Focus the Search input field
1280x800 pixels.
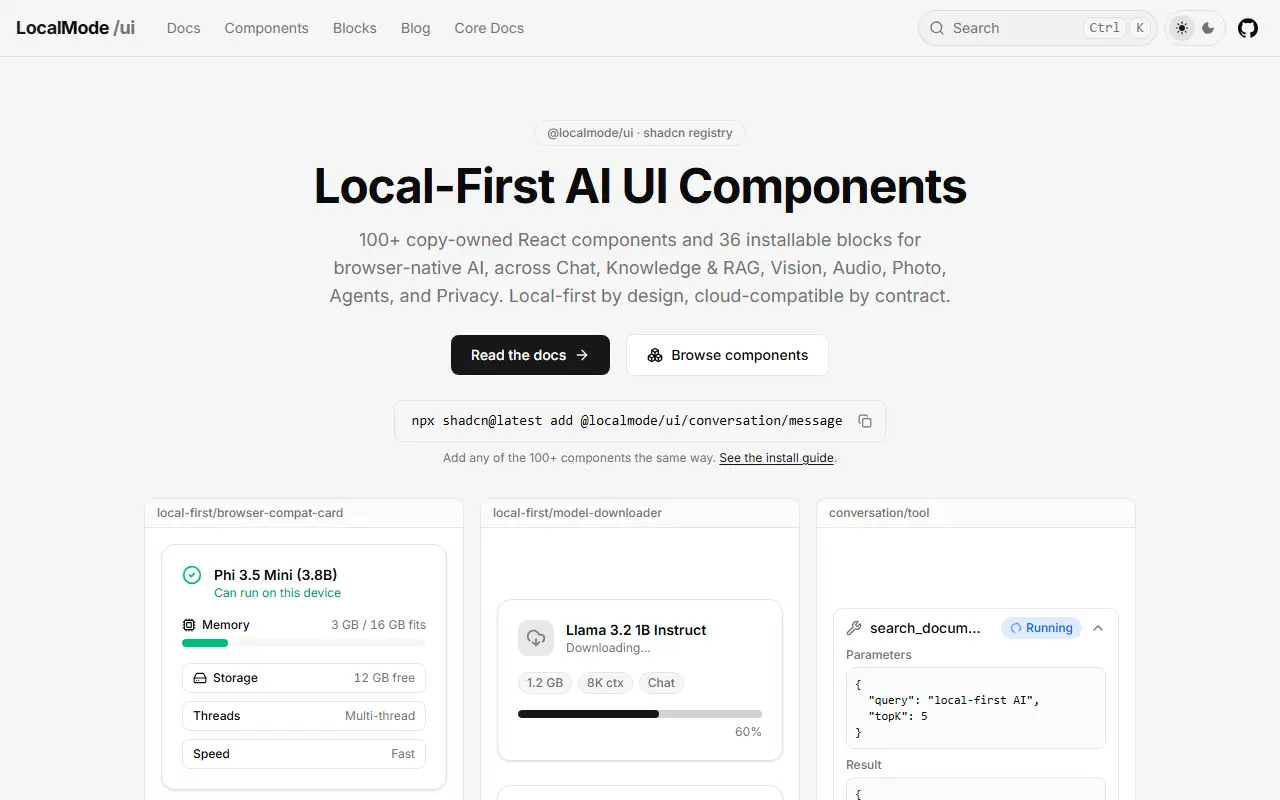(1037, 28)
